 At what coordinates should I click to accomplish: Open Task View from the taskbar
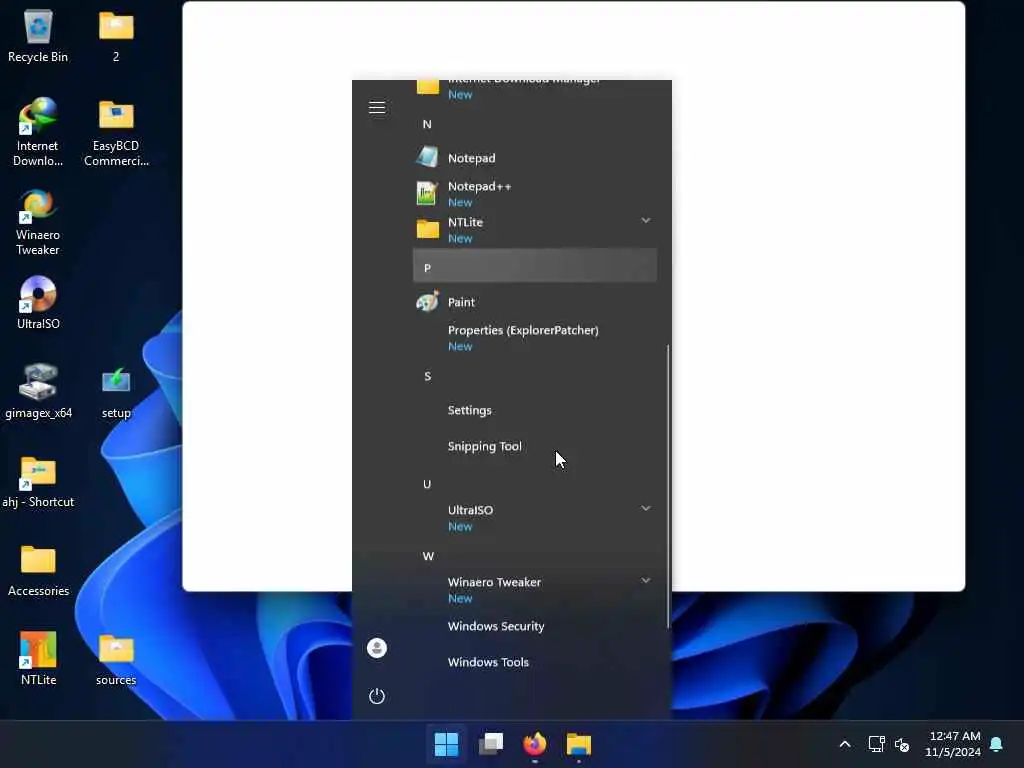click(491, 744)
